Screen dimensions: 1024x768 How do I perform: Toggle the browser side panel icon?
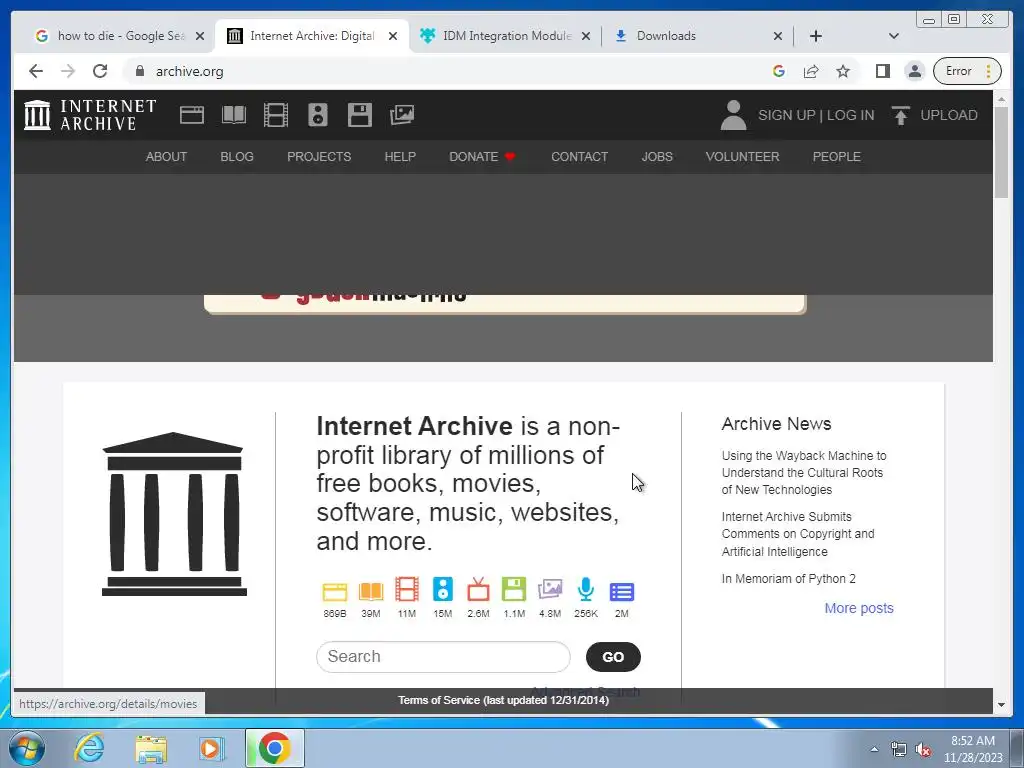click(883, 71)
